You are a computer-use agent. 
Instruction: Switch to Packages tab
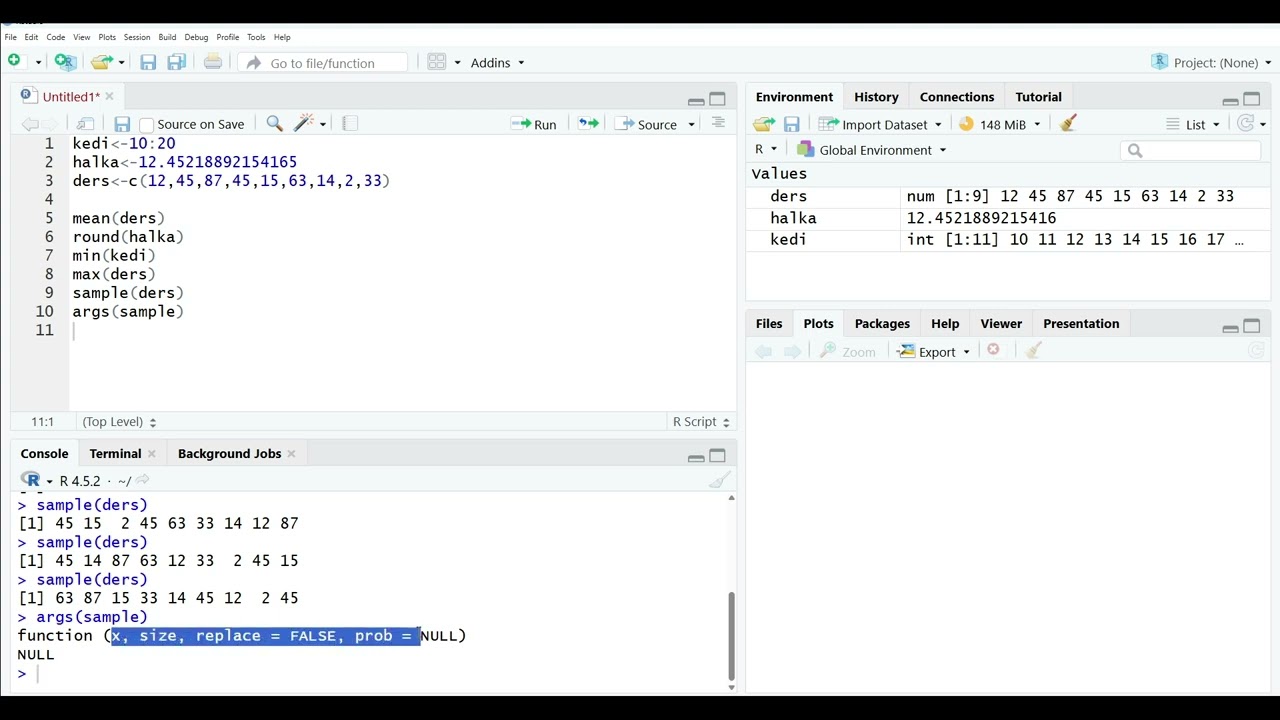click(x=882, y=324)
